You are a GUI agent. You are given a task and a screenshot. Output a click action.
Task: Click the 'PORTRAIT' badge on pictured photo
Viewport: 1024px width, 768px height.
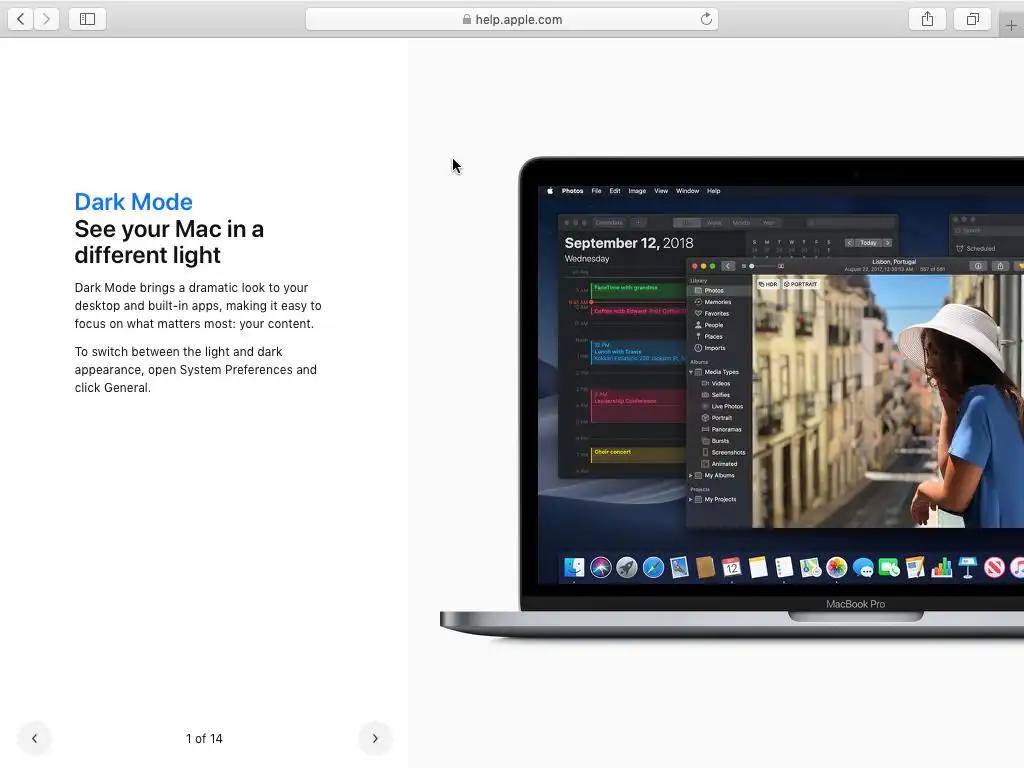point(800,284)
